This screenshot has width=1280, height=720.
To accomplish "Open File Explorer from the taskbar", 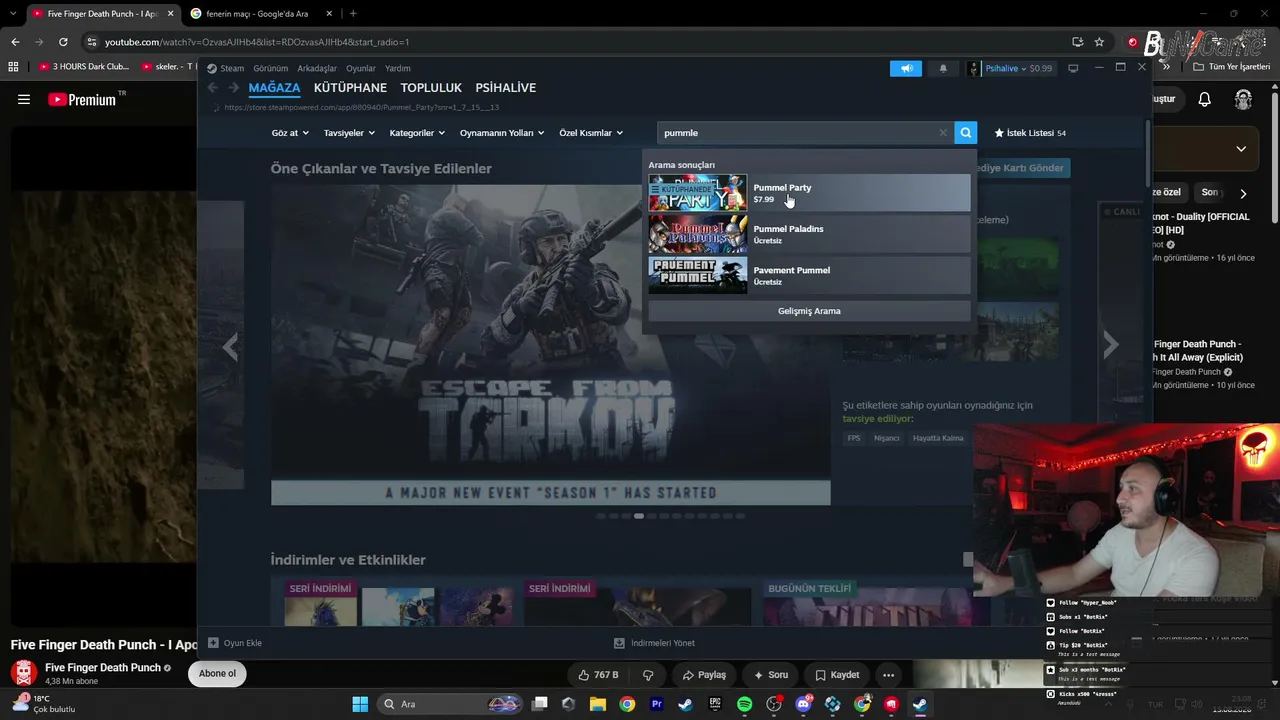I will (597, 704).
